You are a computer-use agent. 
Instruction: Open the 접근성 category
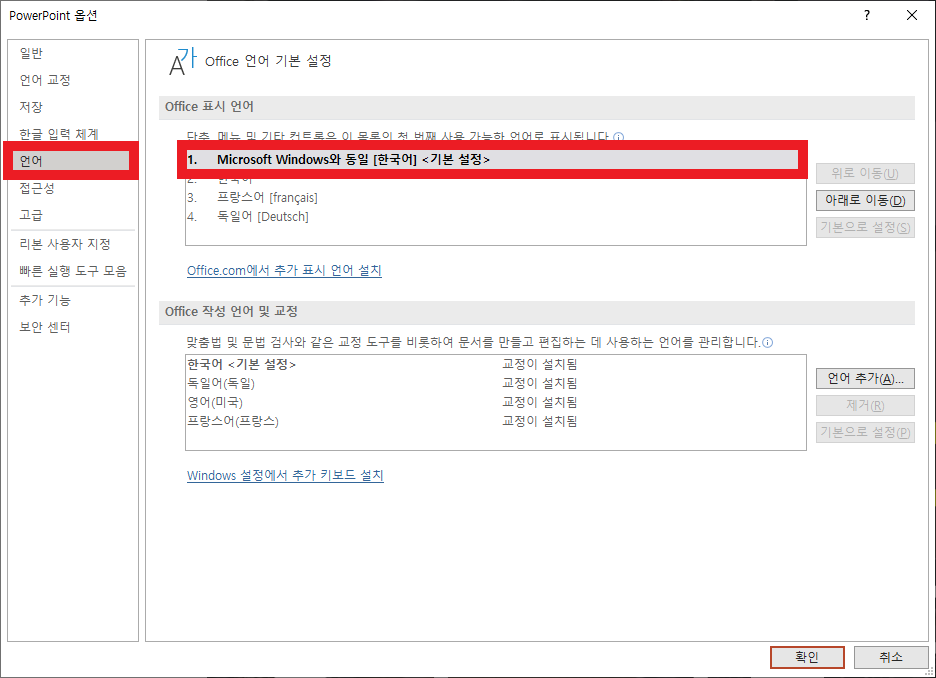click(x=37, y=188)
